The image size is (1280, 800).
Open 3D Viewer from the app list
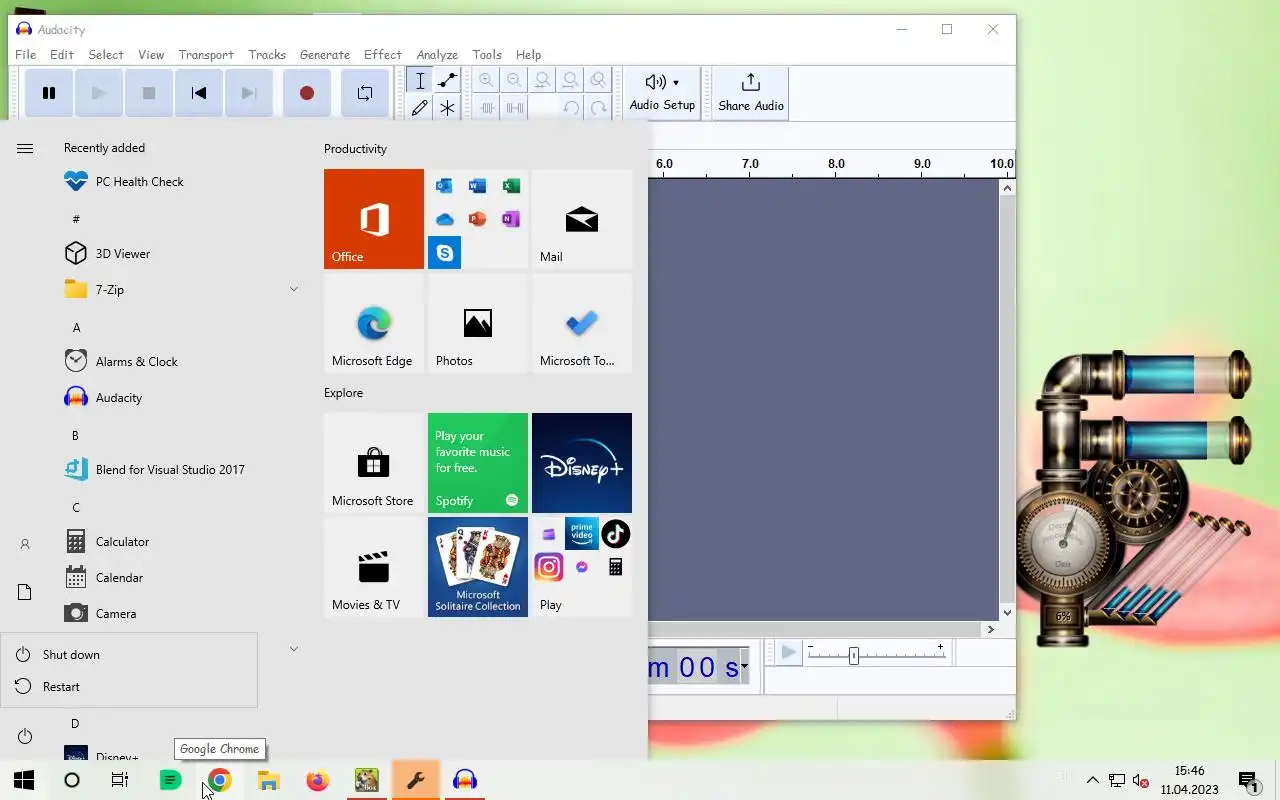(x=180, y=254)
